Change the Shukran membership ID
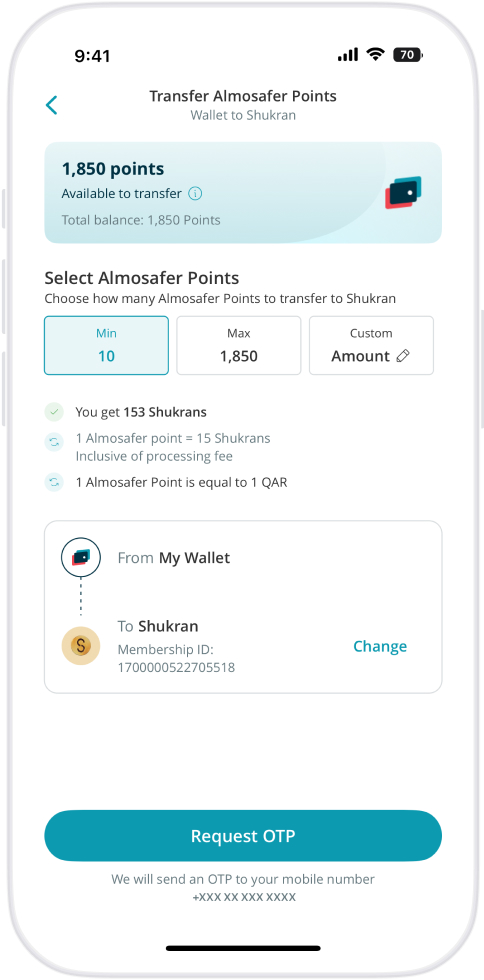Screen dimensions: 484x980 tap(380, 646)
